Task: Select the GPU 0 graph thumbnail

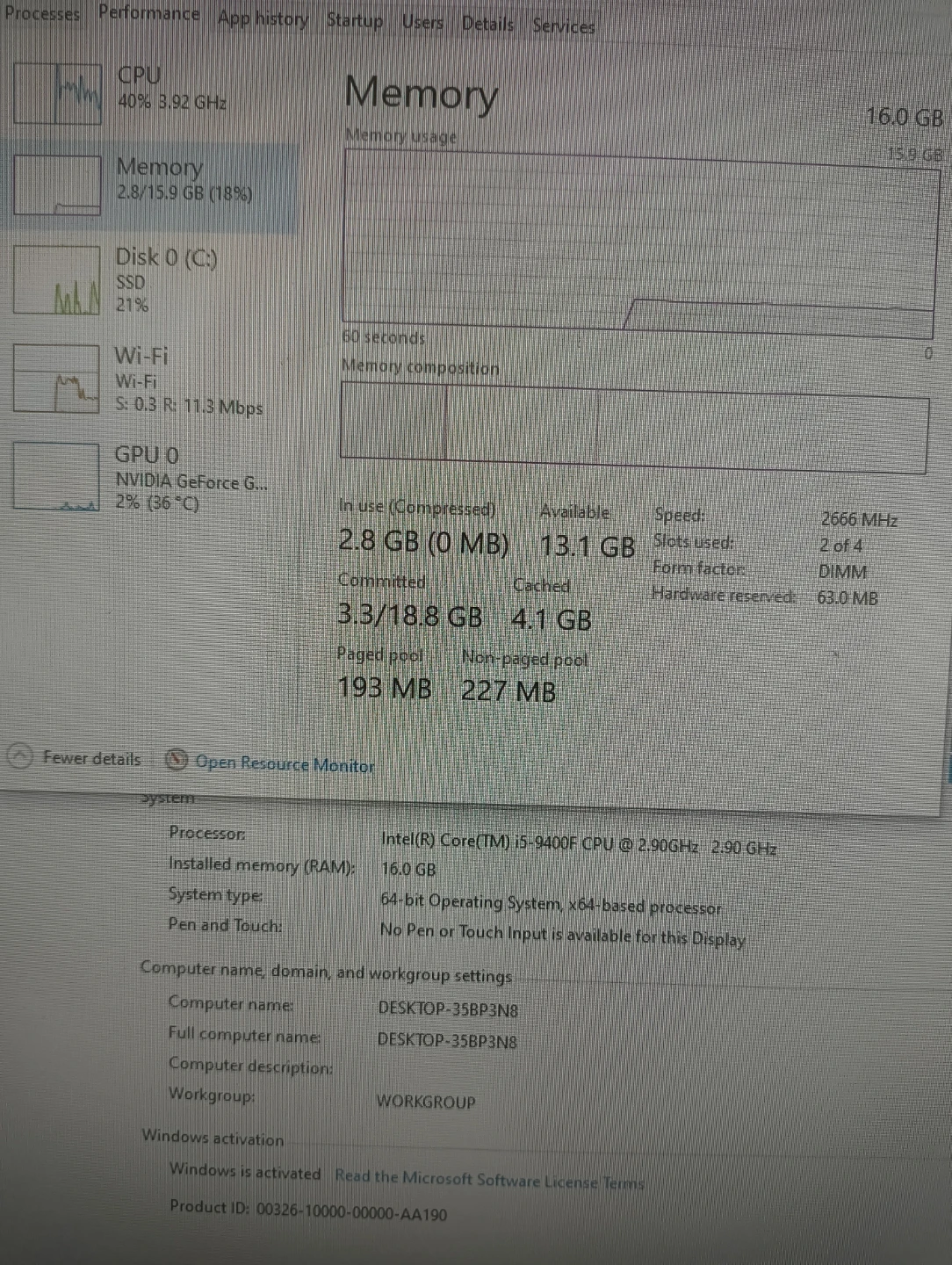Action: pyautogui.click(x=55, y=476)
